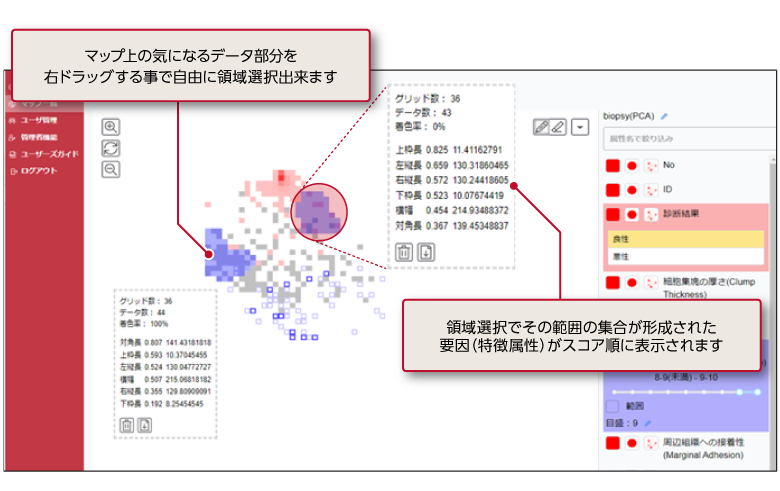This screenshot has height=491, width=780.
Task: Click the refresh map view icon
Action: (111, 148)
